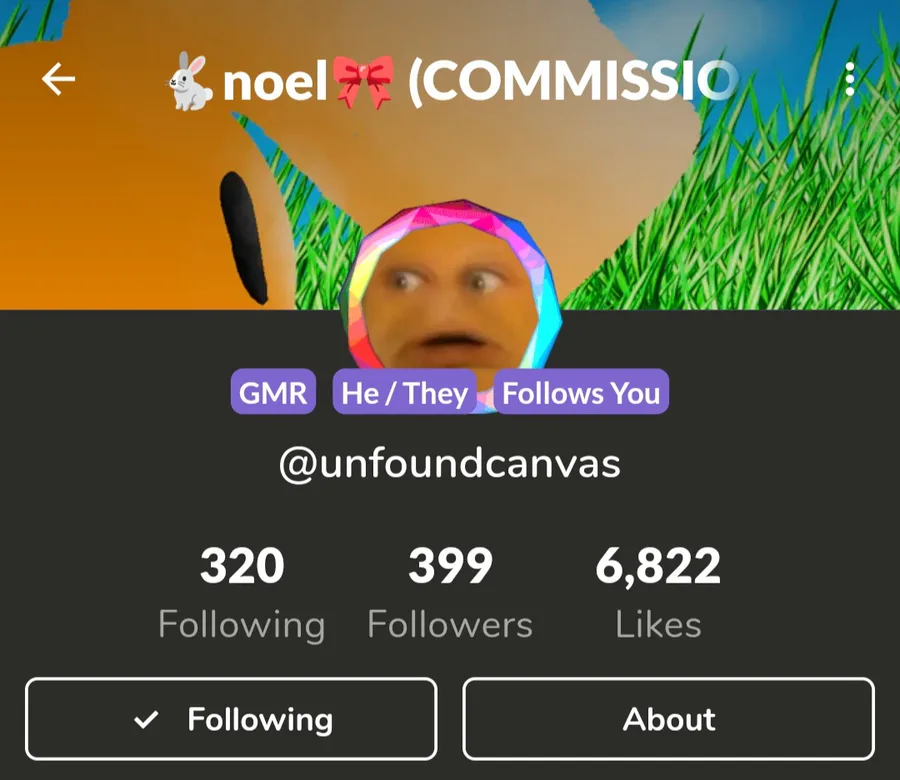Tap the GMR badge
900x780 pixels.
(273, 392)
